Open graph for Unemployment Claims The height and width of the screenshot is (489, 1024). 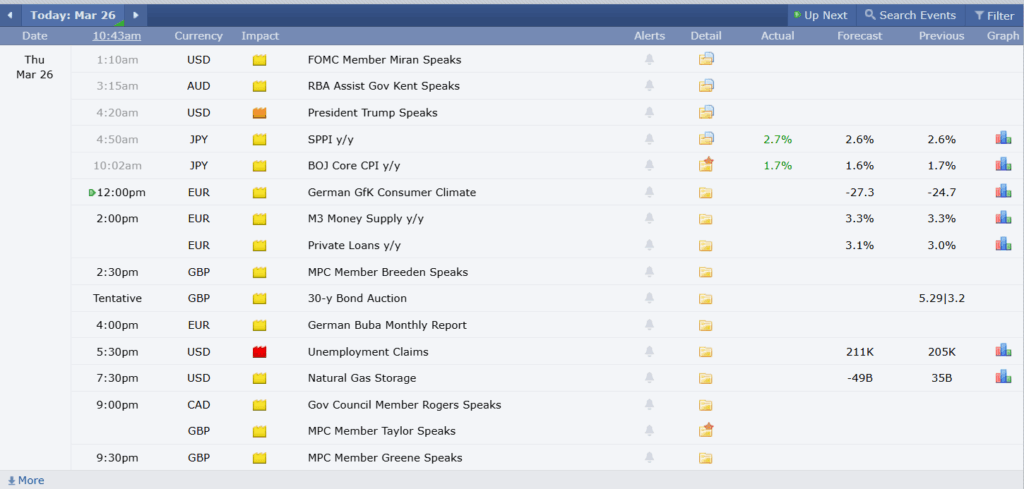pyautogui.click(x=1002, y=351)
